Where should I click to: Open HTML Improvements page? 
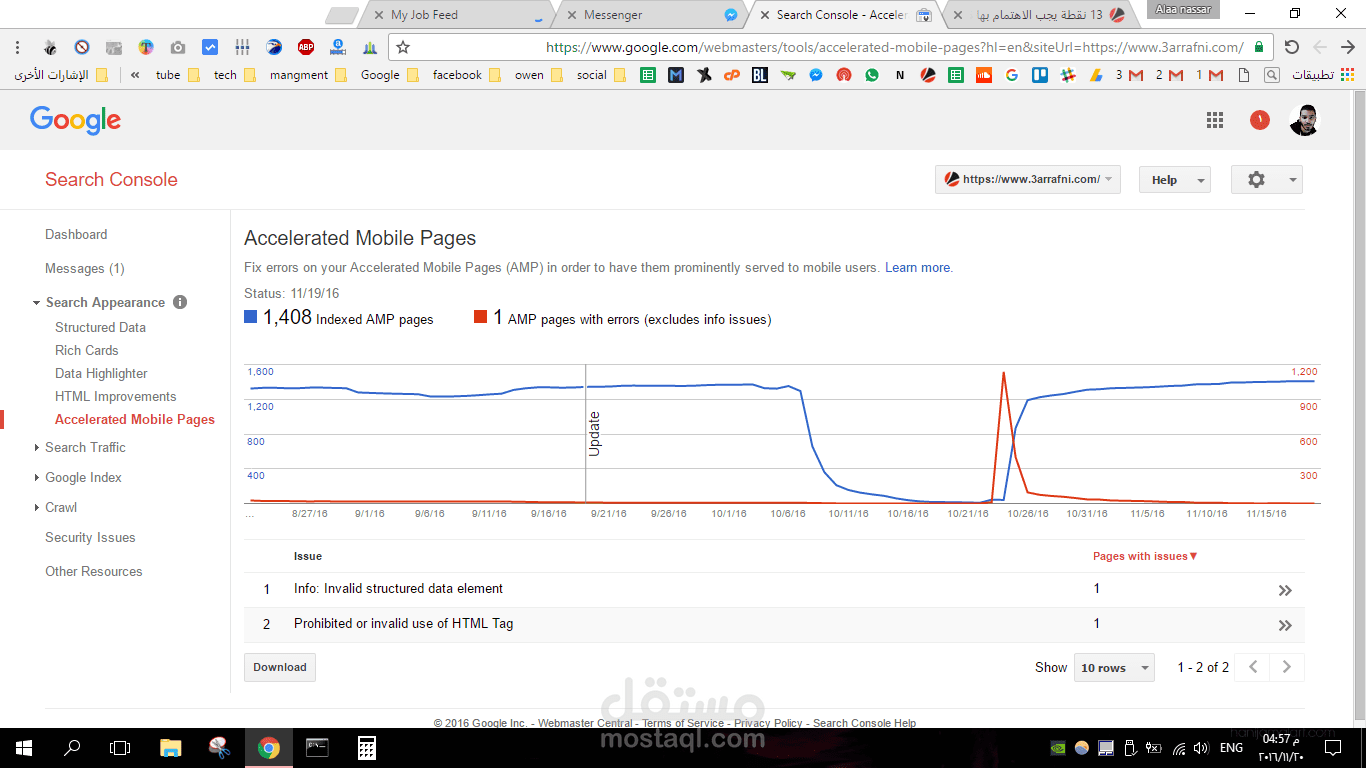point(116,396)
